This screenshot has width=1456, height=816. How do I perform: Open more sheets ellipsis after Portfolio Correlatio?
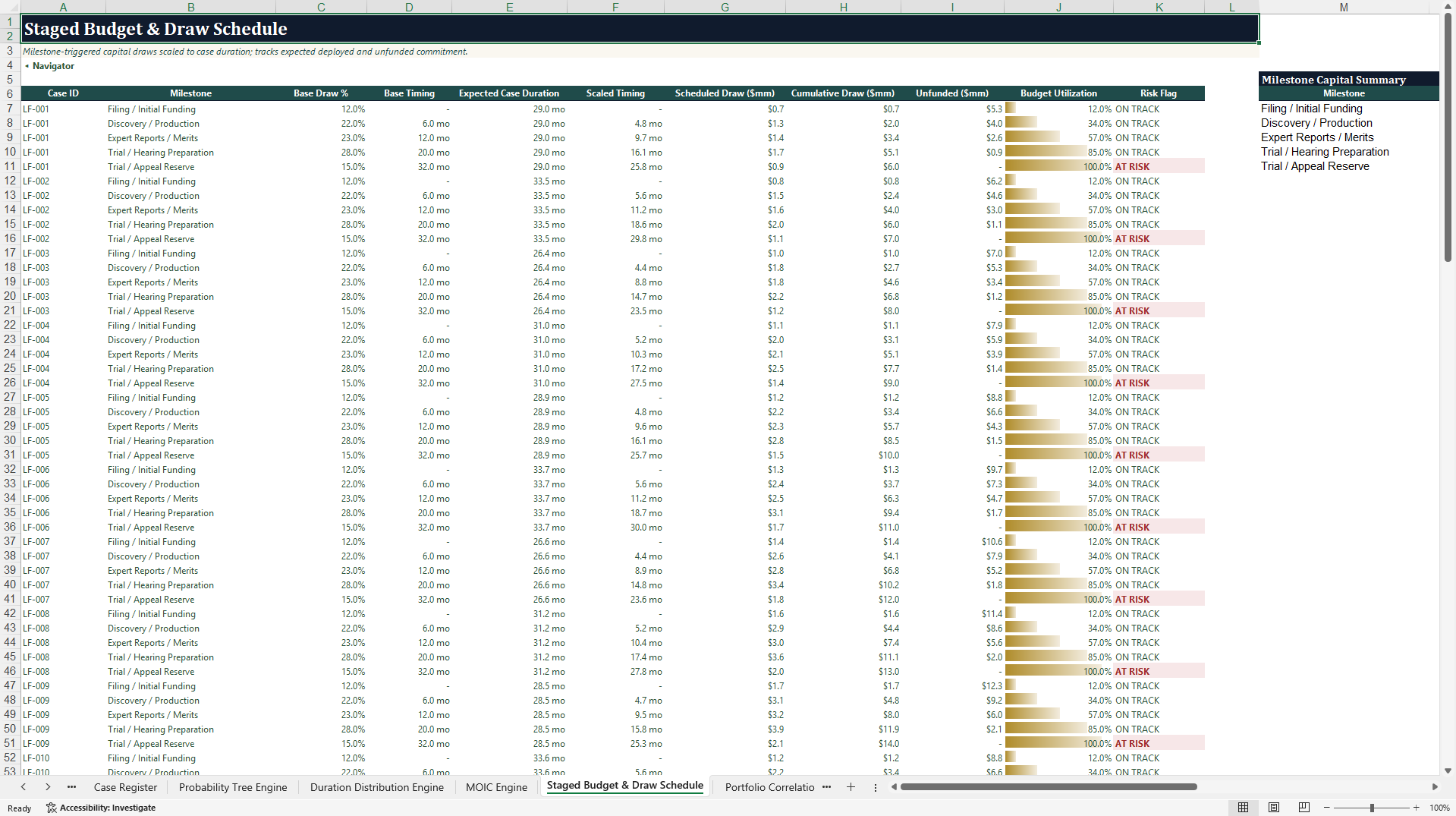(x=826, y=787)
